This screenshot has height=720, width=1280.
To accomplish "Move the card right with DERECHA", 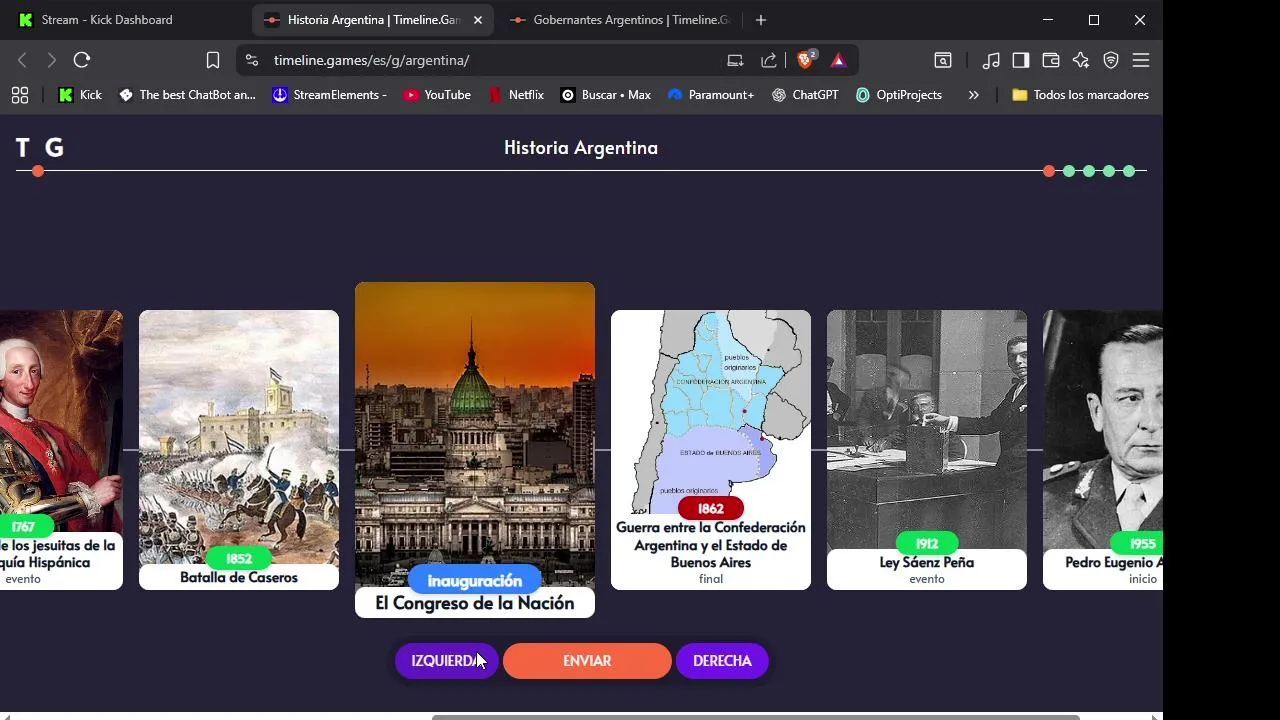I will click(722, 661).
